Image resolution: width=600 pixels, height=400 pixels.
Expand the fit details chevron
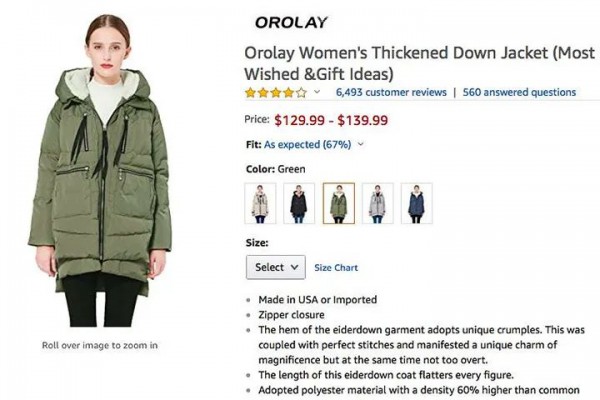[x=360, y=144]
